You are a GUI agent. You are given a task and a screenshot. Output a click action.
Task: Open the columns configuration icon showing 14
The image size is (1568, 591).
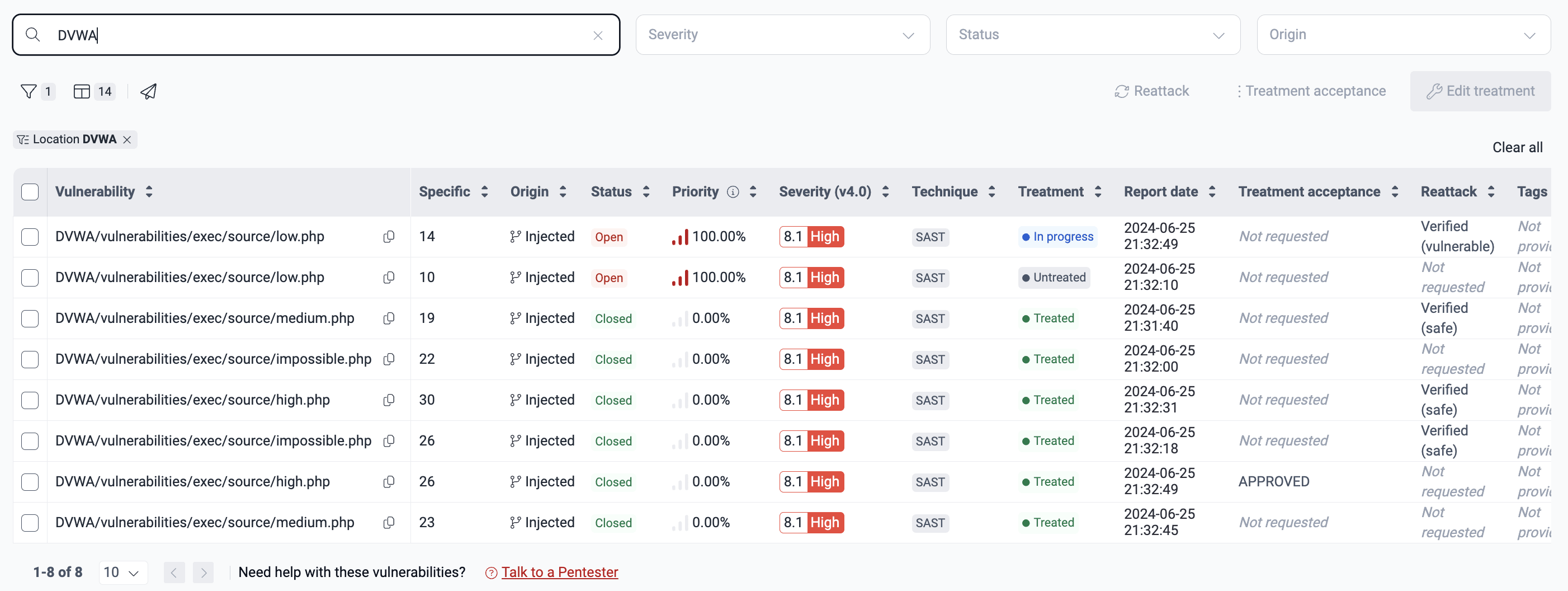click(82, 91)
